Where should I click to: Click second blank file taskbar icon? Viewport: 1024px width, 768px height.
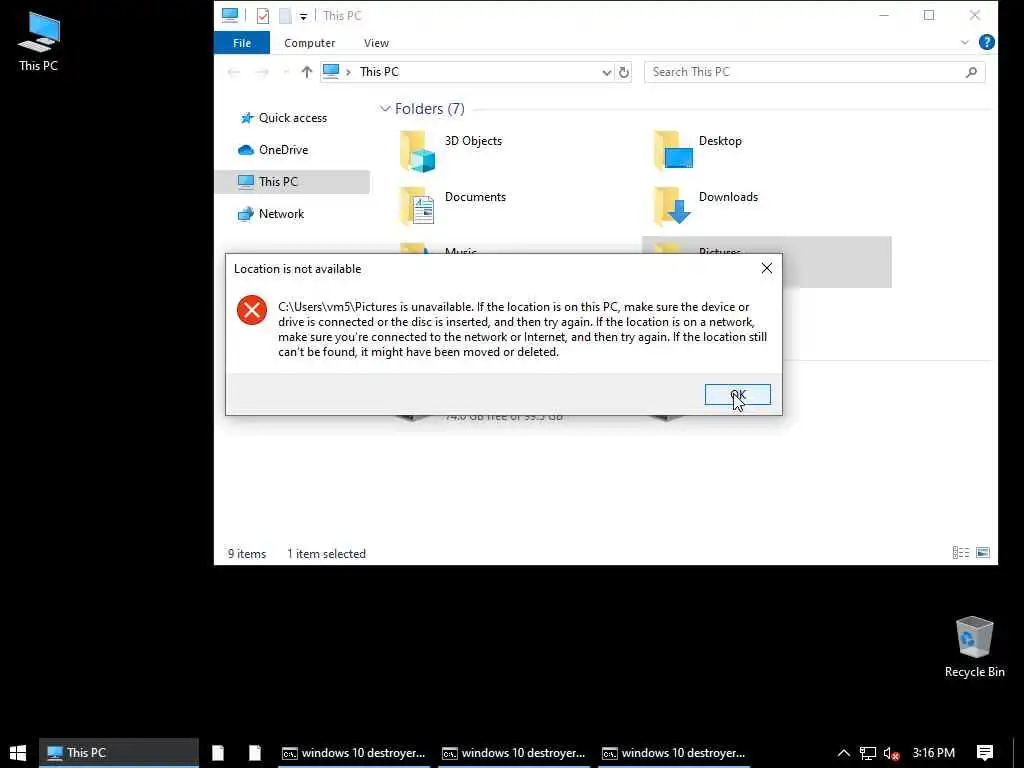coord(255,753)
